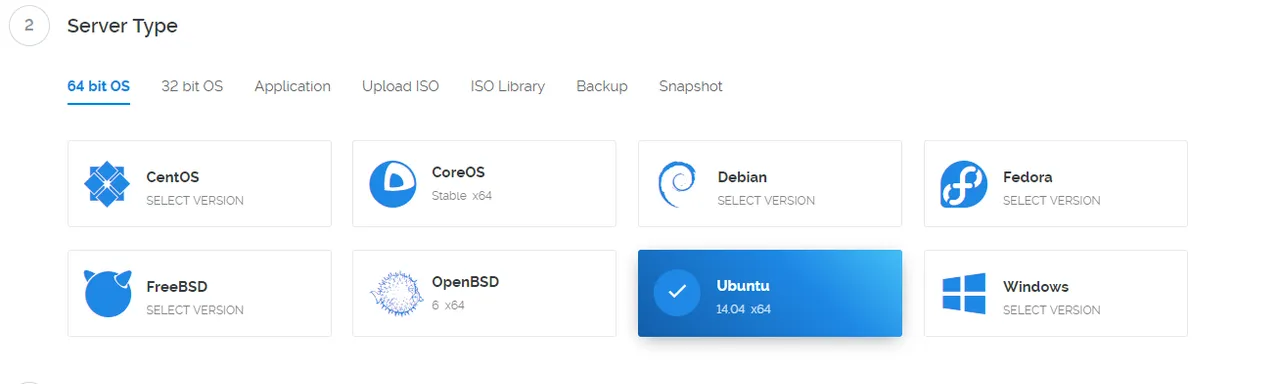
Task: Click the Ubuntu selected checkmark icon
Action: 678,293
